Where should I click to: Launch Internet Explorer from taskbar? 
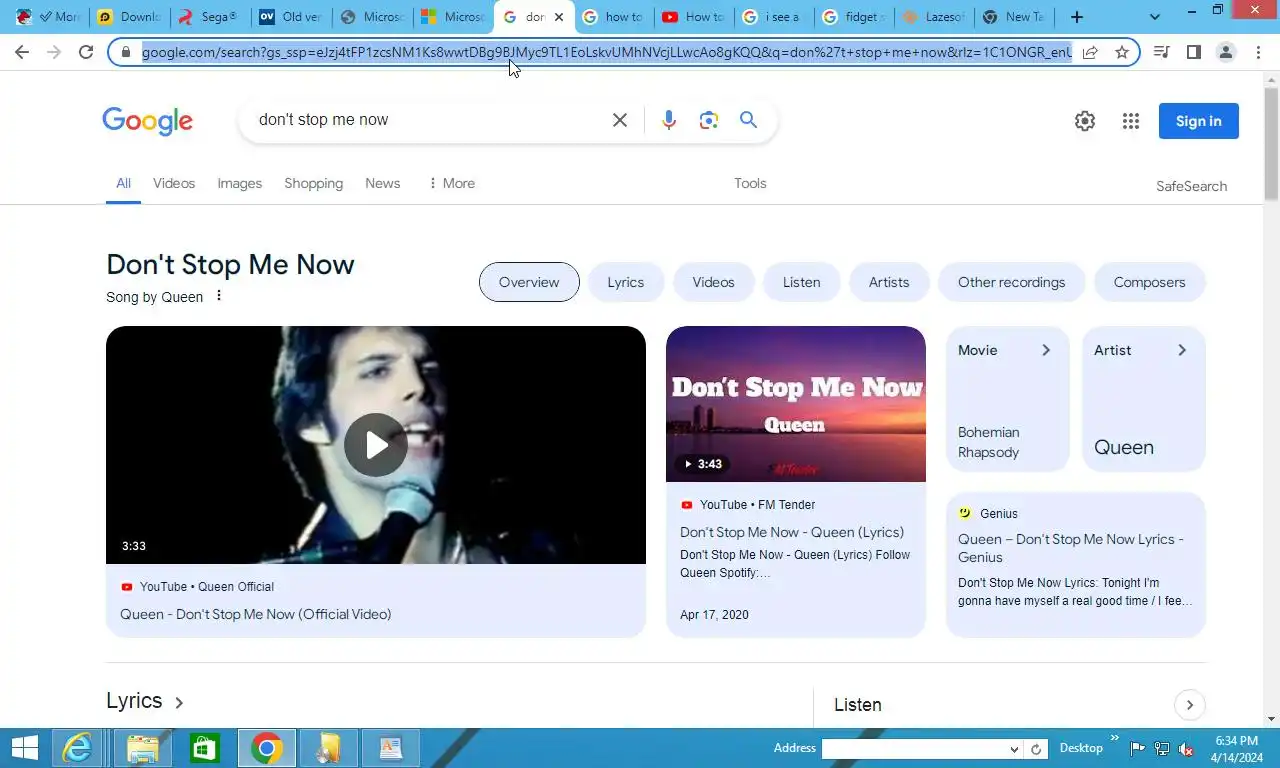pos(77,748)
